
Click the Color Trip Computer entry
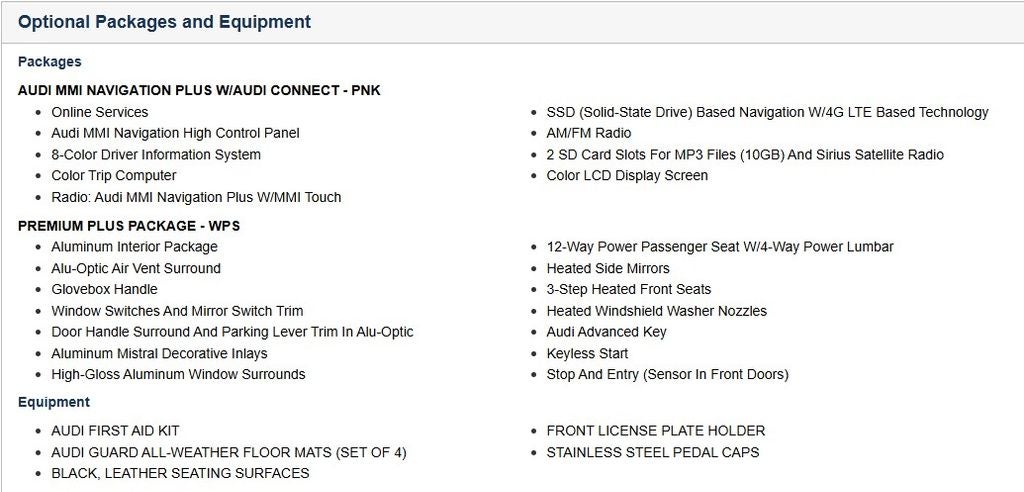114,176
